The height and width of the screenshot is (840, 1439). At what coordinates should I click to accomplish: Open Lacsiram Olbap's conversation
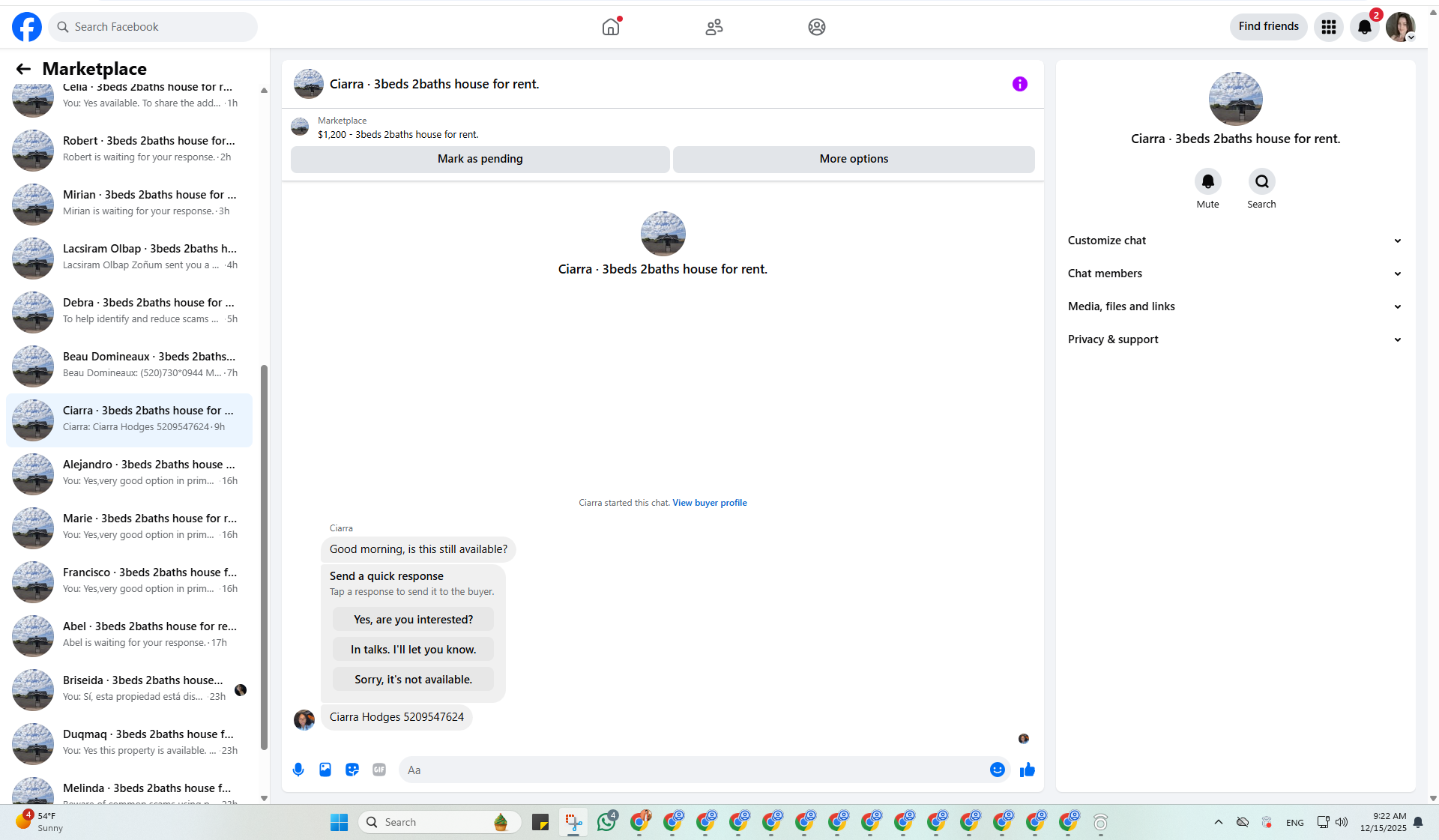tap(129, 257)
